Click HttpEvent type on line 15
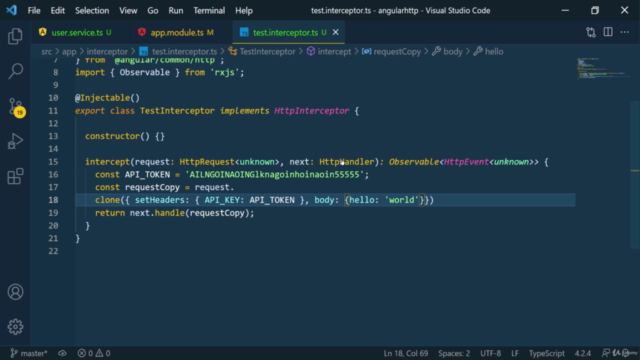This screenshot has width=640, height=360. click(x=466, y=162)
